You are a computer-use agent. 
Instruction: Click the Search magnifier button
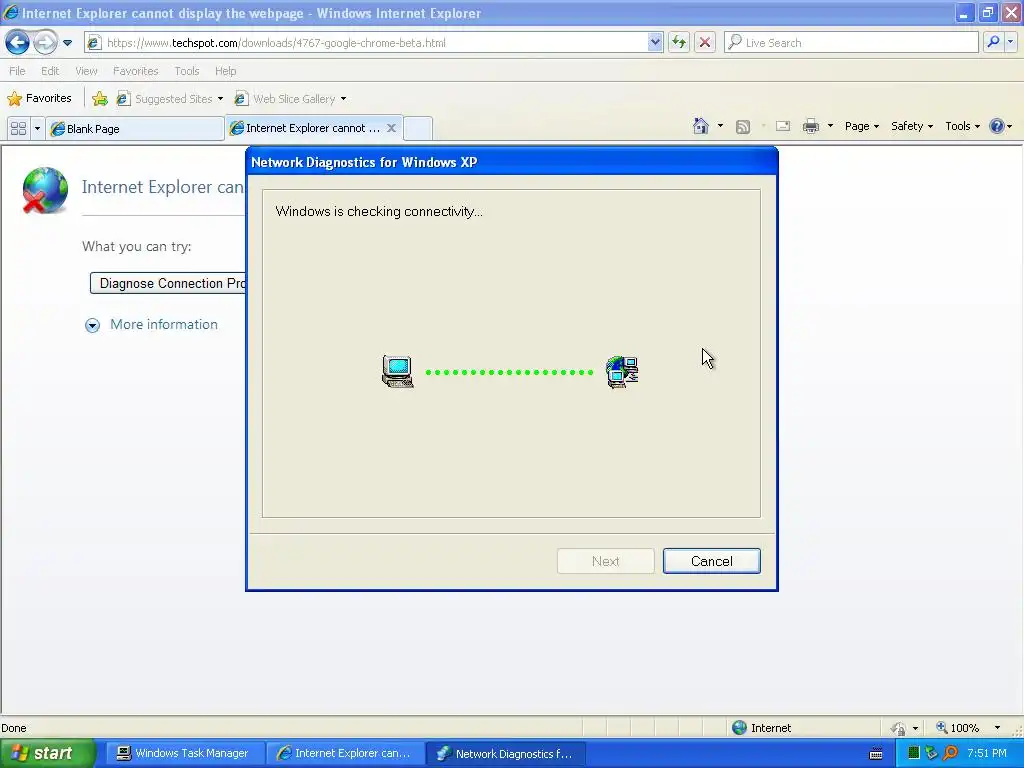(993, 42)
